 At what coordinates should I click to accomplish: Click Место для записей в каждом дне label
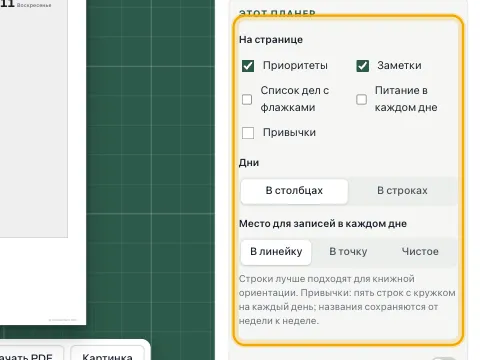click(323, 224)
